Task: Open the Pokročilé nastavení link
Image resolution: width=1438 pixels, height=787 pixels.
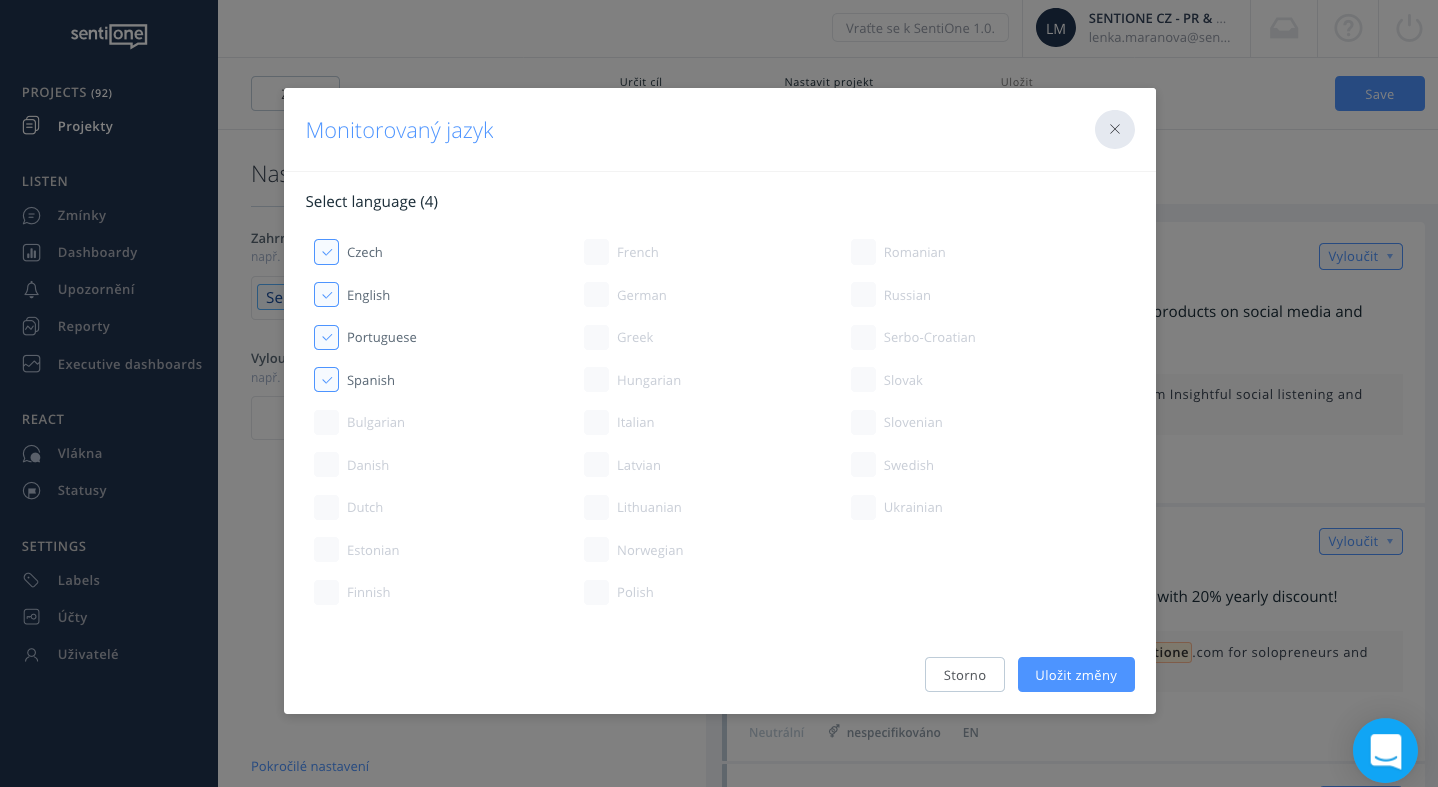Action: click(310, 766)
